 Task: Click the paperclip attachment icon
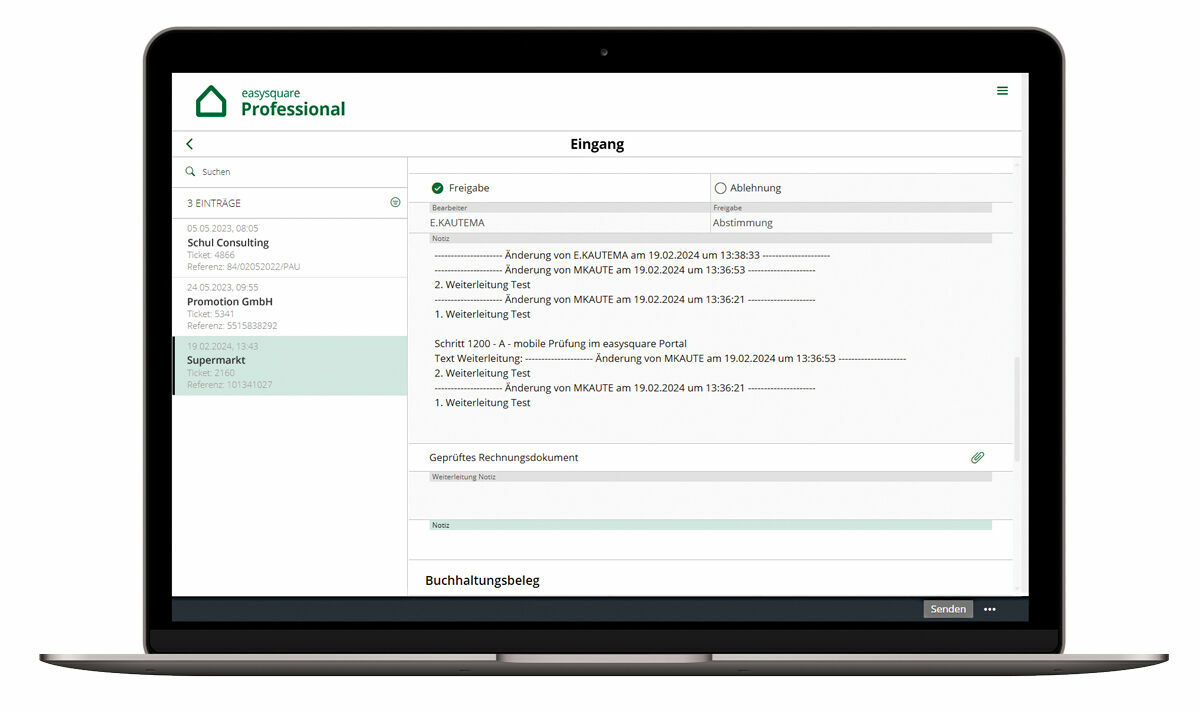[x=977, y=458]
